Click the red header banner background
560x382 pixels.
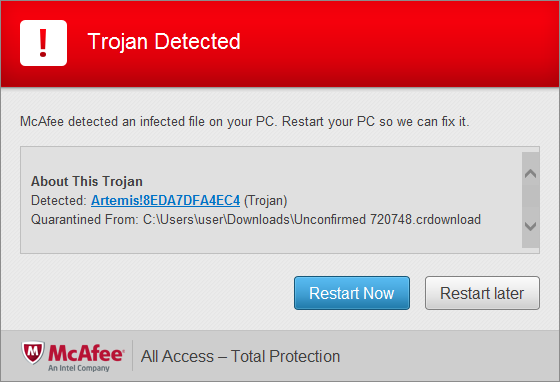(x=393, y=43)
